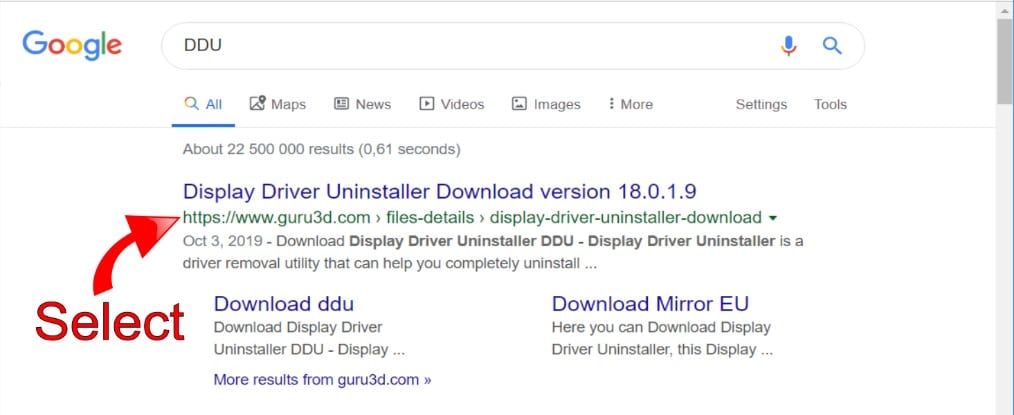Click the Maps tab icon
Image resolution: width=1014 pixels, height=415 pixels.
coord(257,104)
